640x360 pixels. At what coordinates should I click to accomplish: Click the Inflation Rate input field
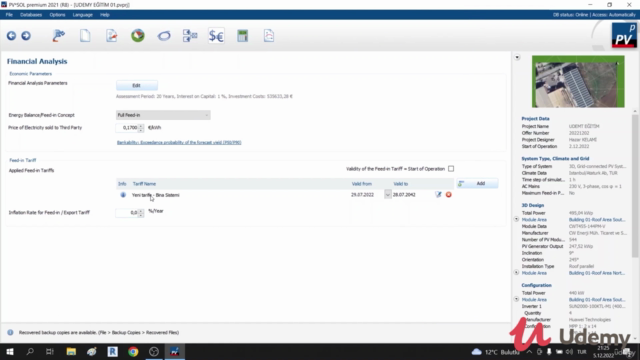tap(127, 213)
